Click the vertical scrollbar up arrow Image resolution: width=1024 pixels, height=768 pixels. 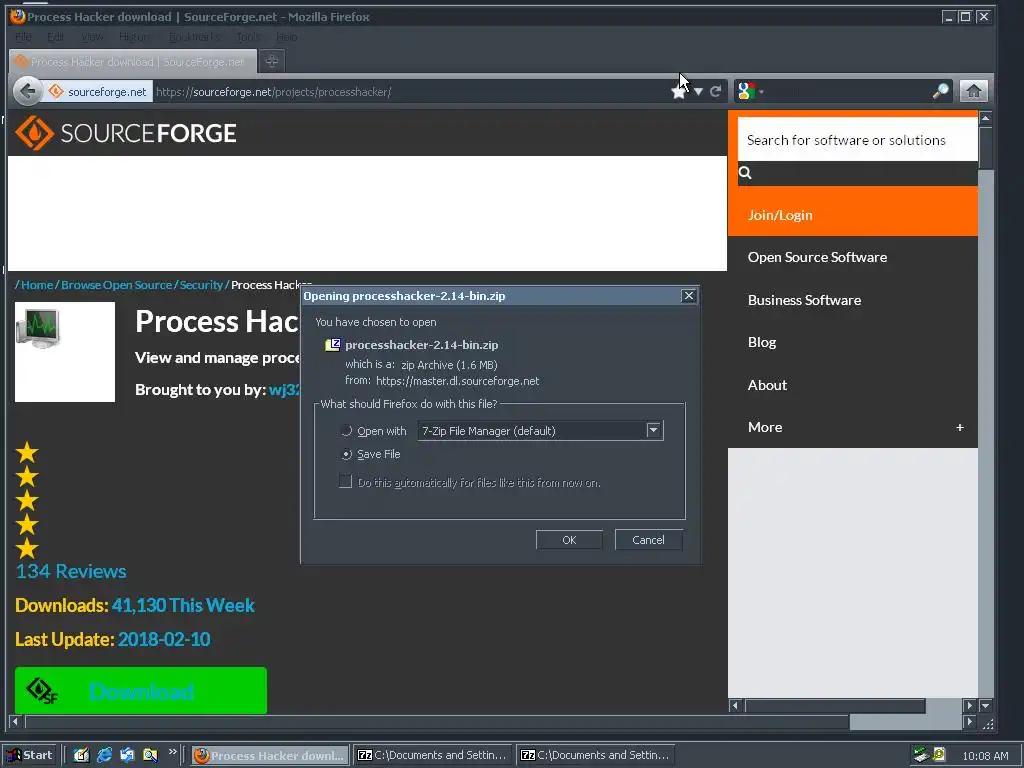tap(985, 118)
